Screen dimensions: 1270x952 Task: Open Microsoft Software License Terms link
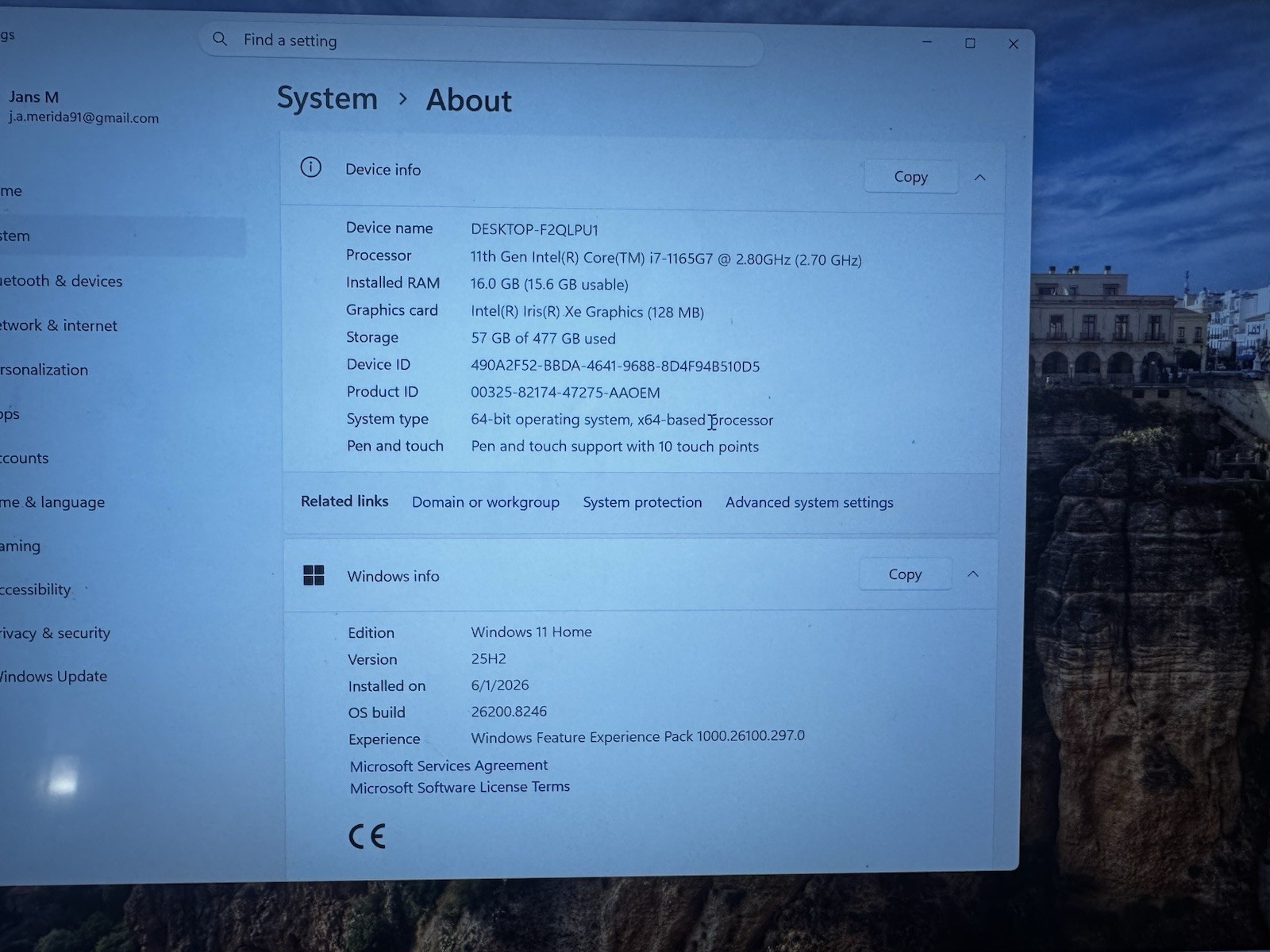click(x=460, y=787)
